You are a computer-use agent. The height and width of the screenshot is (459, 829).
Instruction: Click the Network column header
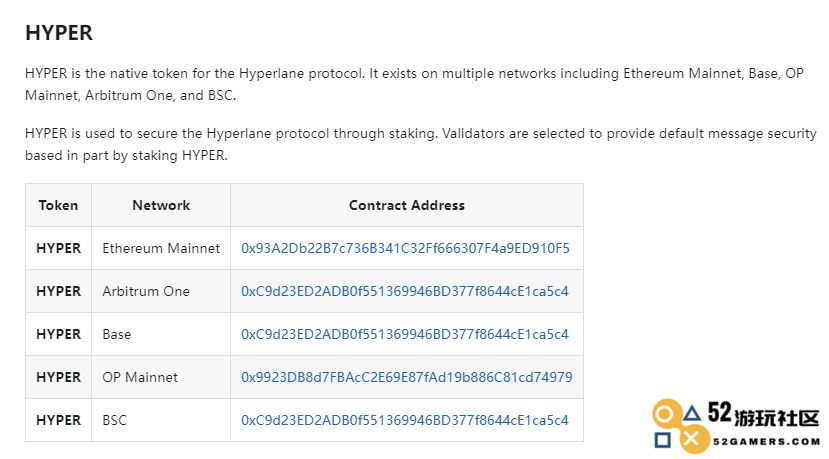click(x=161, y=205)
